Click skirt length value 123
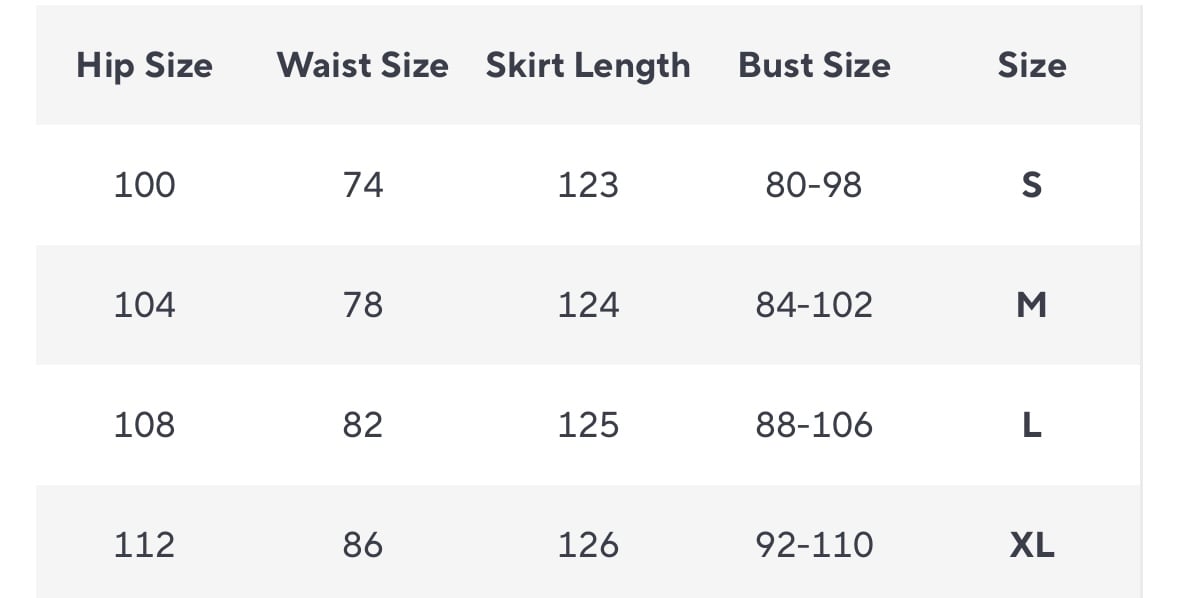This screenshot has width=1179, height=598. [588, 185]
